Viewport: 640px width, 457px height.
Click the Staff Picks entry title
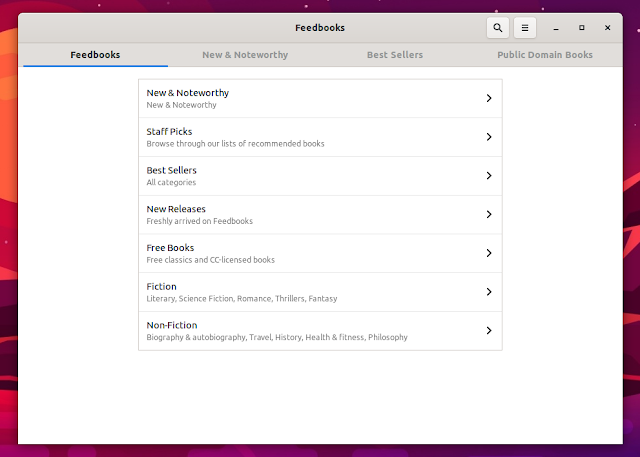[x=169, y=132]
